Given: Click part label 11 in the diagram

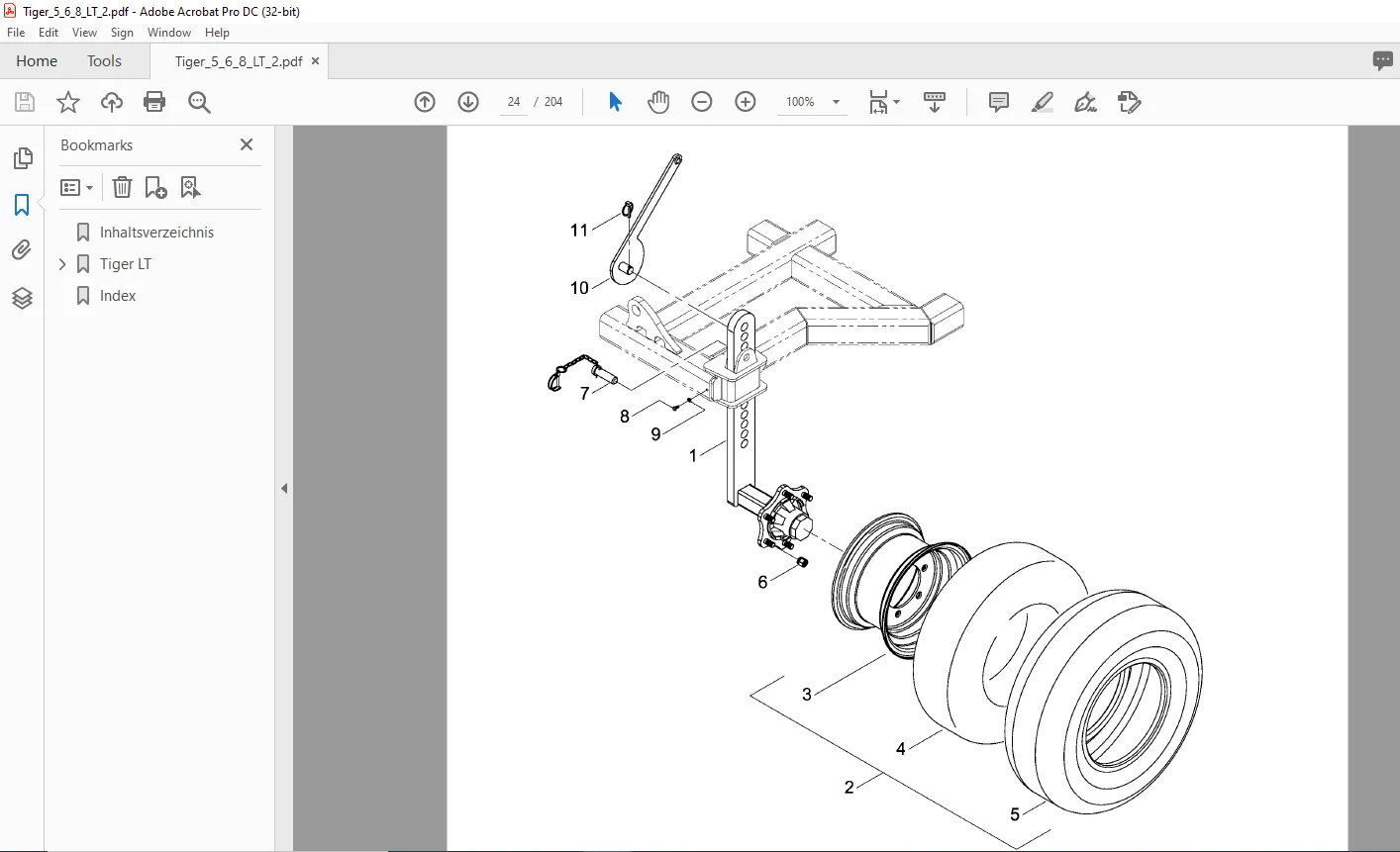Looking at the screenshot, I should [579, 231].
